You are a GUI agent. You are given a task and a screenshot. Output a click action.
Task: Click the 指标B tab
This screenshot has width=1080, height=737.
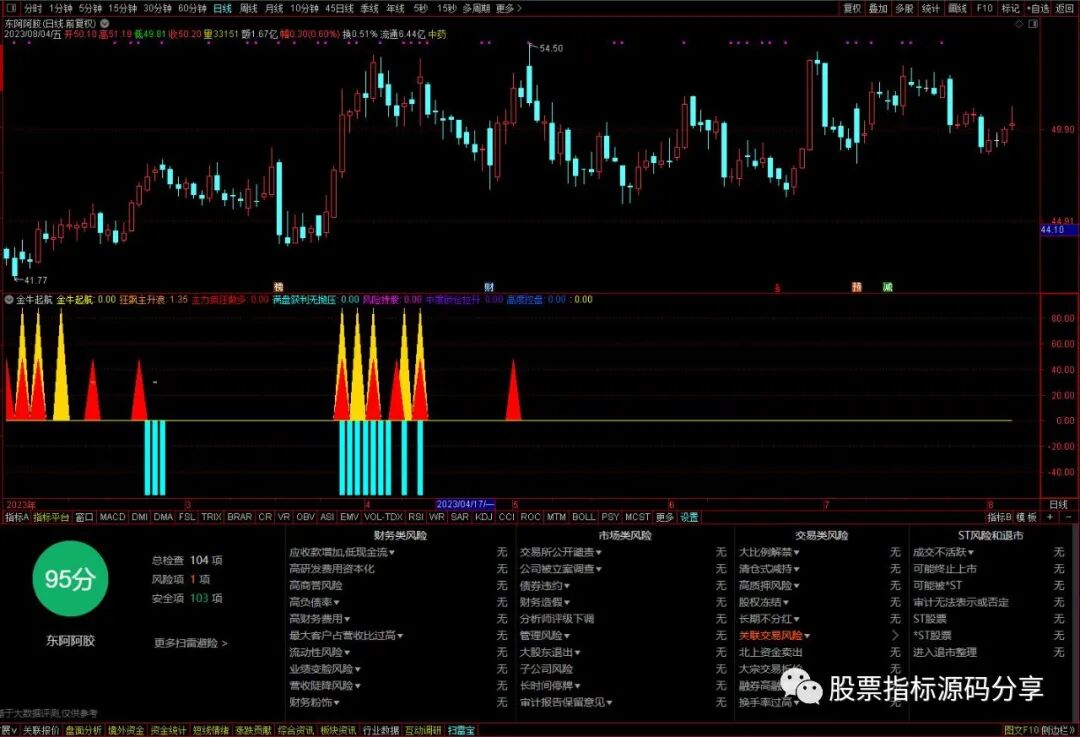pyautogui.click(x=999, y=517)
